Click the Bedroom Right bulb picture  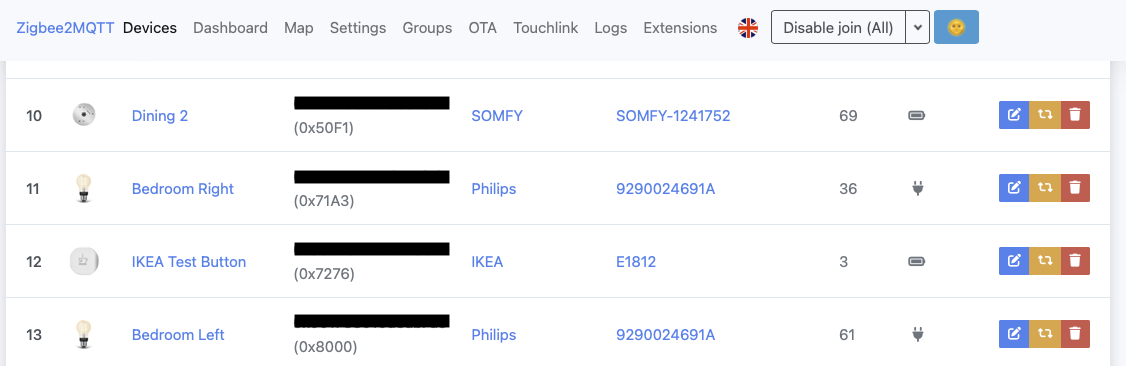(x=84, y=188)
